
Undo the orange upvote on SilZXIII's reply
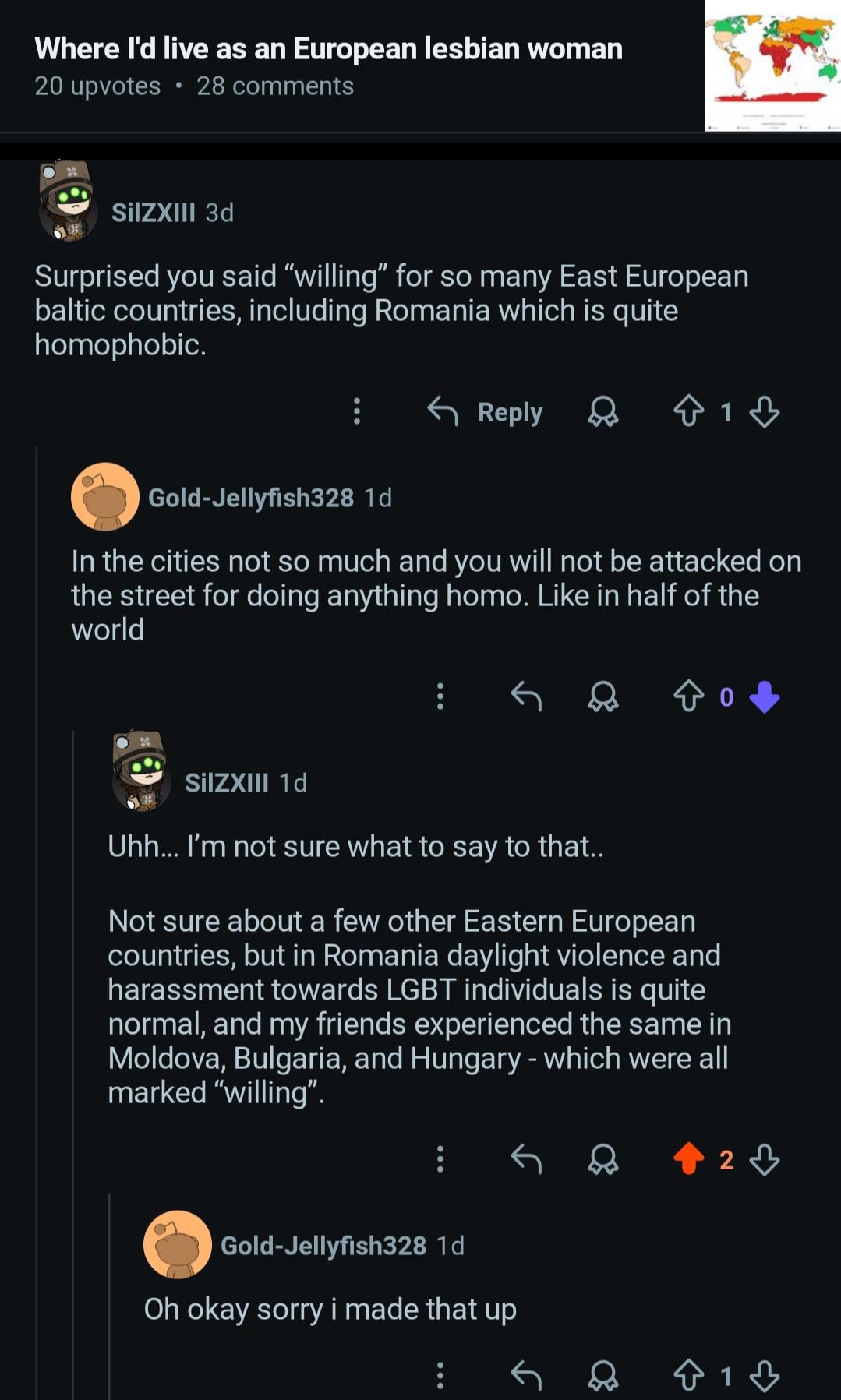tap(688, 1158)
